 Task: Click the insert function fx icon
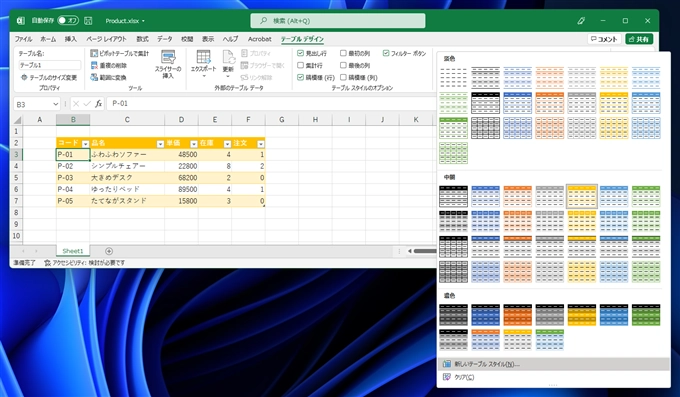tap(98, 104)
